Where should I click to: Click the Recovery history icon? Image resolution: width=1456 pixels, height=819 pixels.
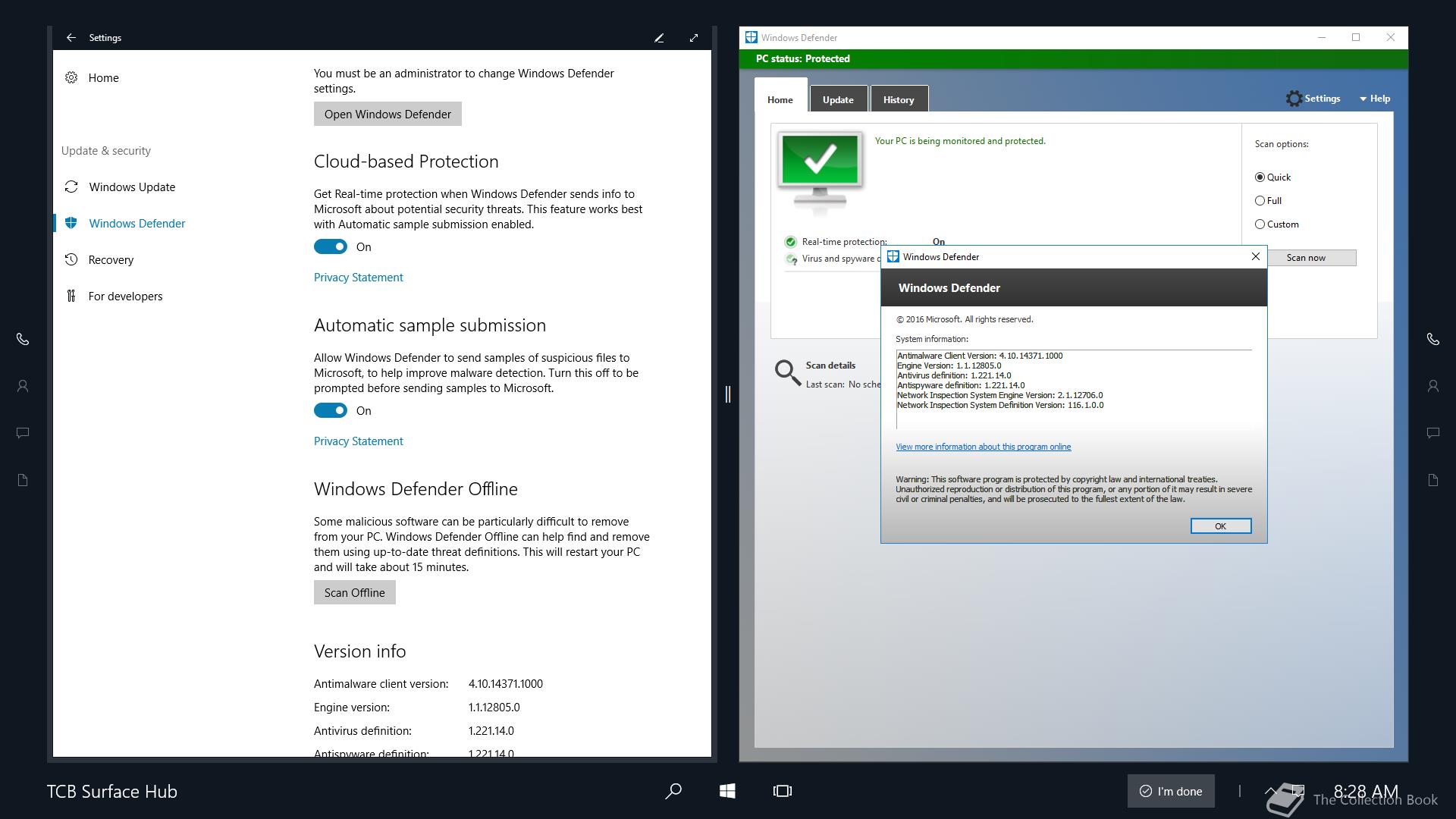point(71,259)
